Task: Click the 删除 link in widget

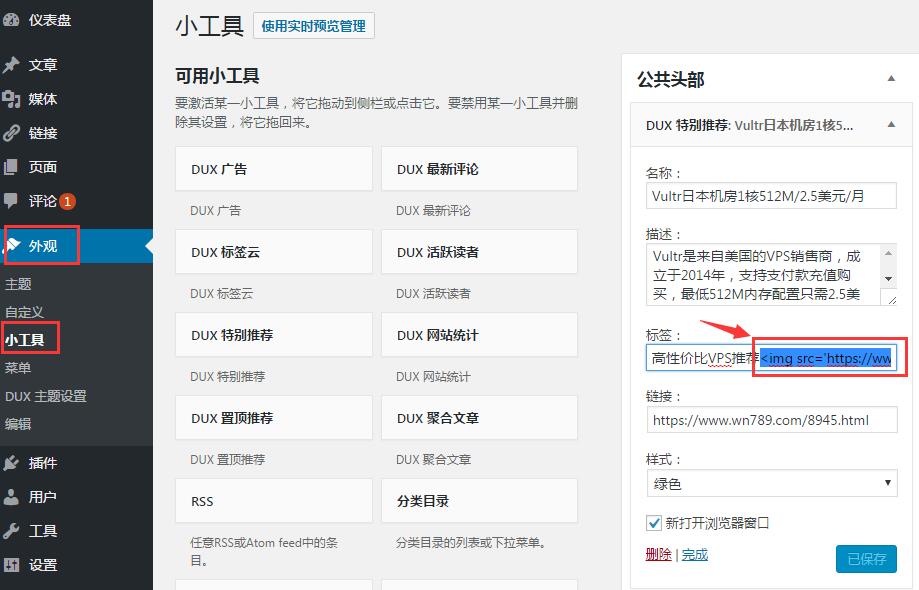Action: tap(658, 554)
